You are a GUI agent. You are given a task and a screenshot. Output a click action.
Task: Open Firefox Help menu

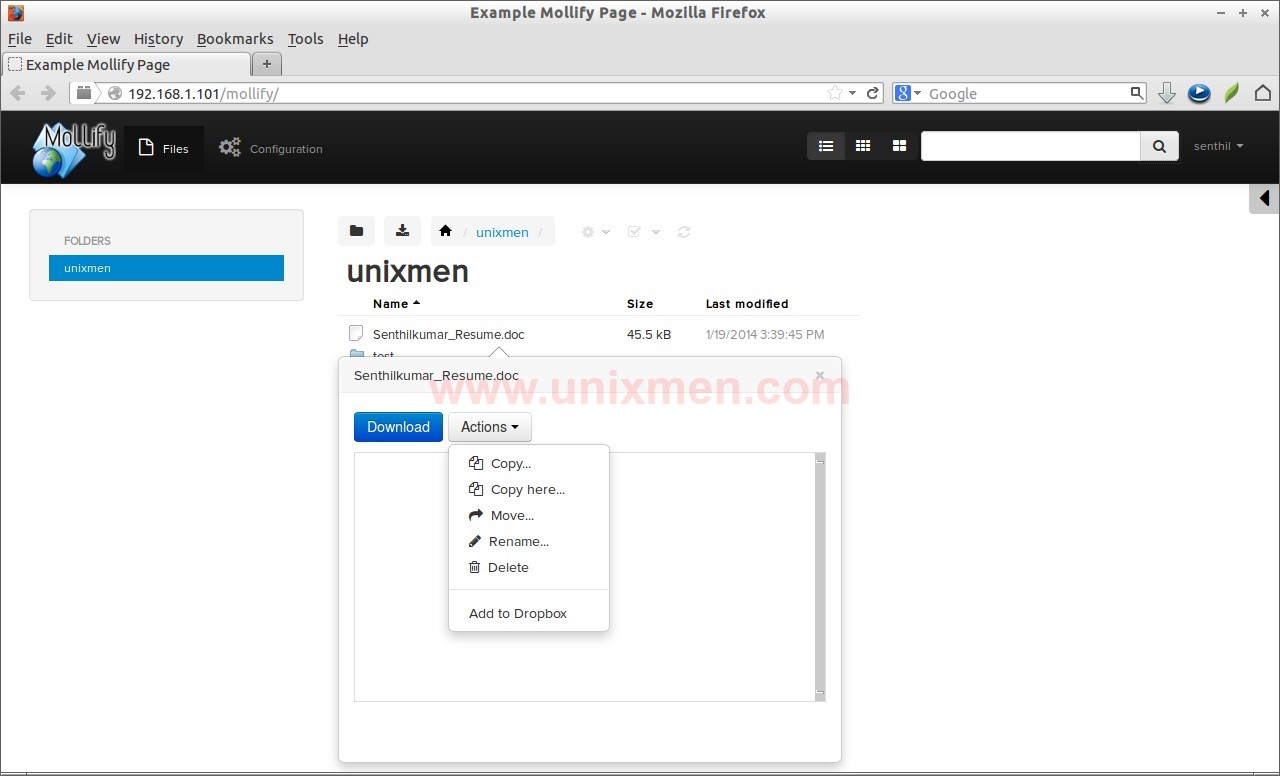353,39
